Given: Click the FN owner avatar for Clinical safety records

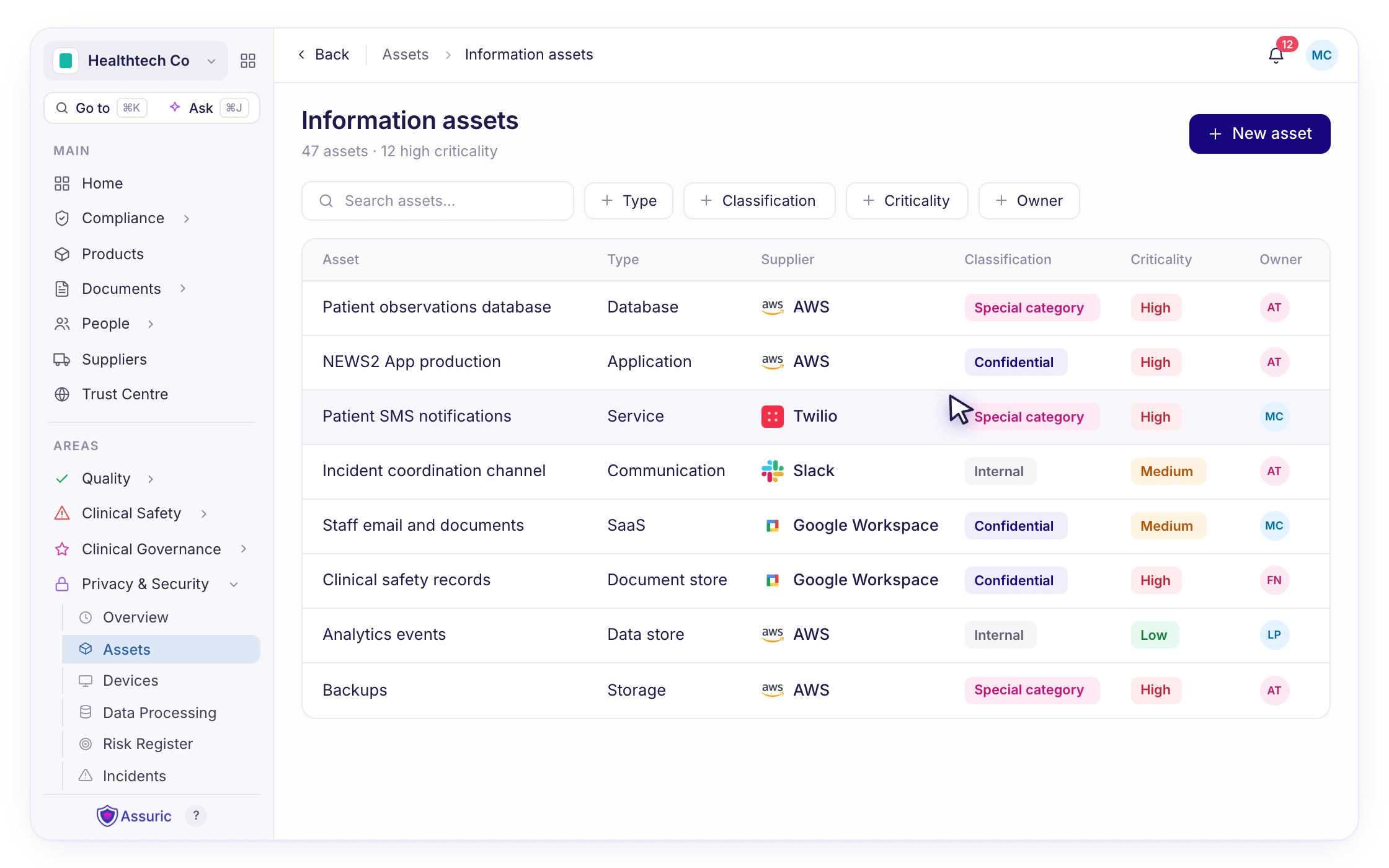Looking at the screenshot, I should pyautogui.click(x=1274, y=580).
